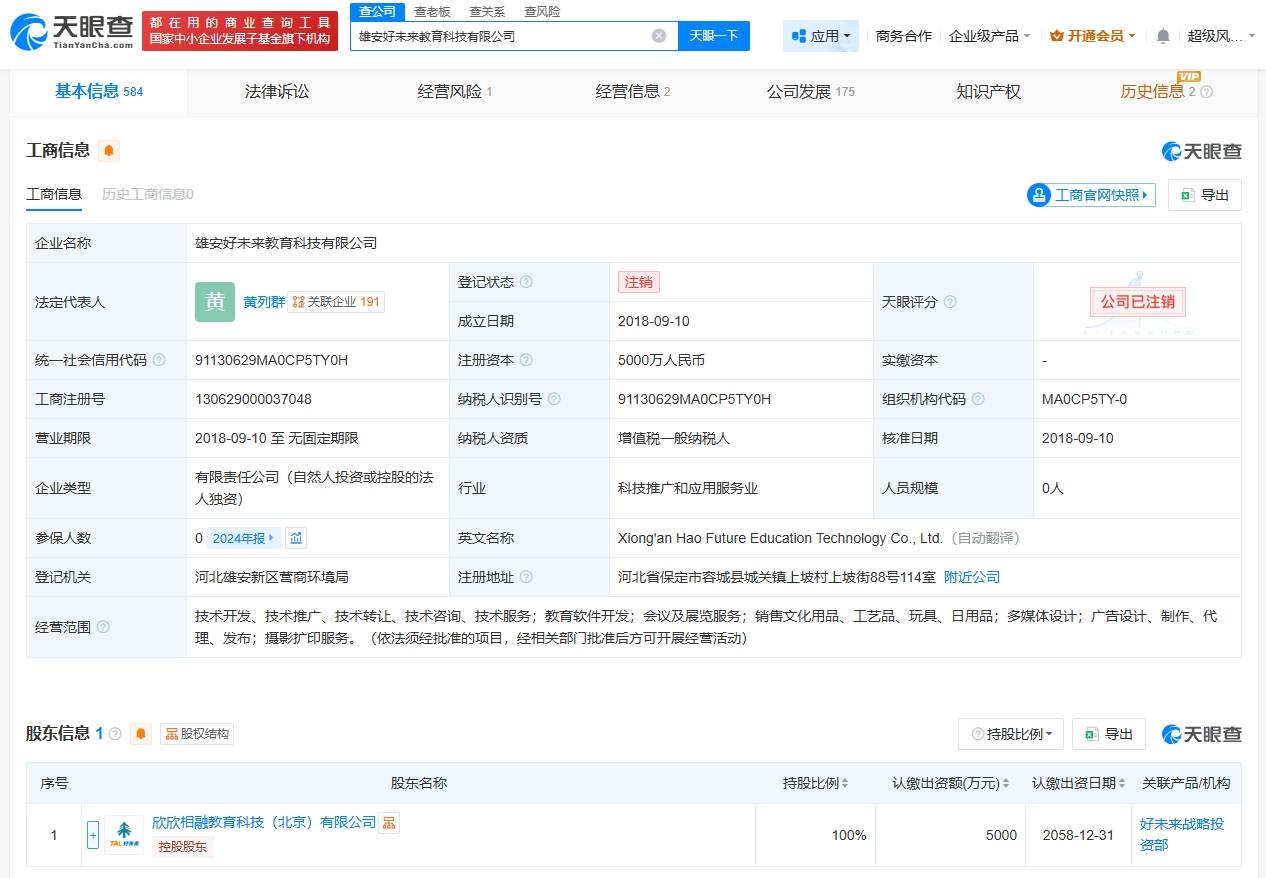This screenshot has height=878, width=1266.
Task: Click the company search input field
Action: (x=500, y=36)
